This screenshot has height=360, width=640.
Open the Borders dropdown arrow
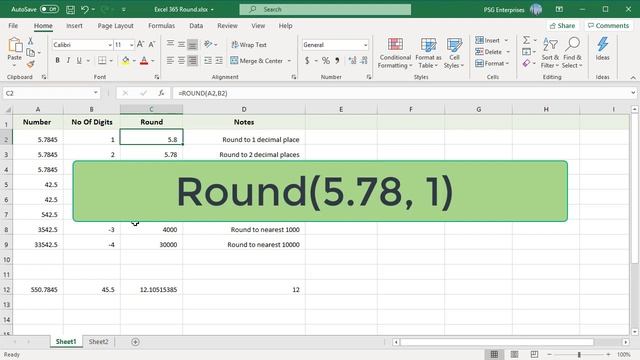111,61
